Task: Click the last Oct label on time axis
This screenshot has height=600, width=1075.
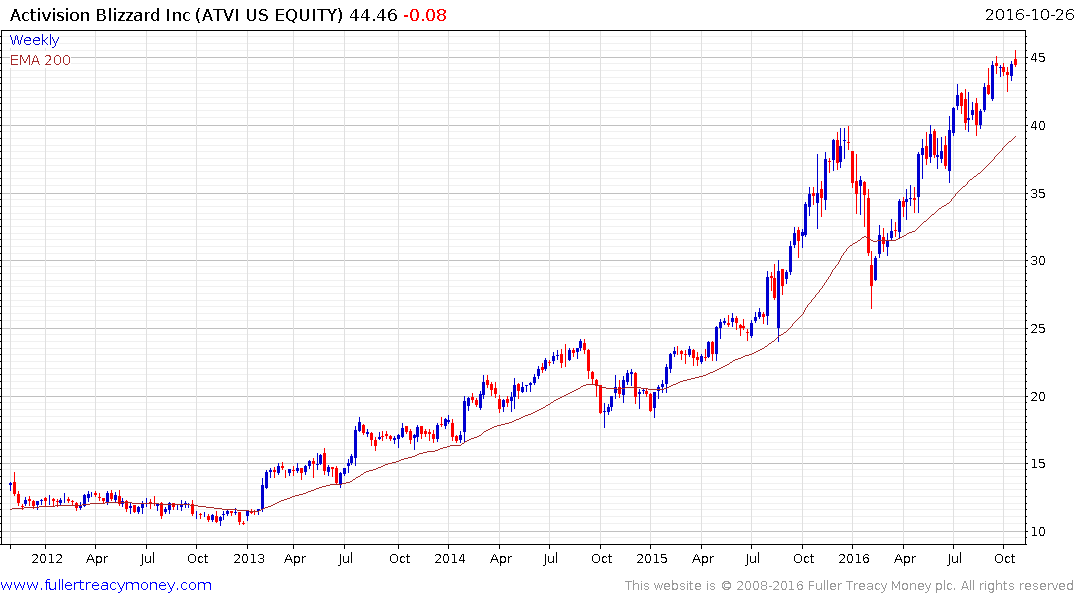Action: pos(1004,558)
